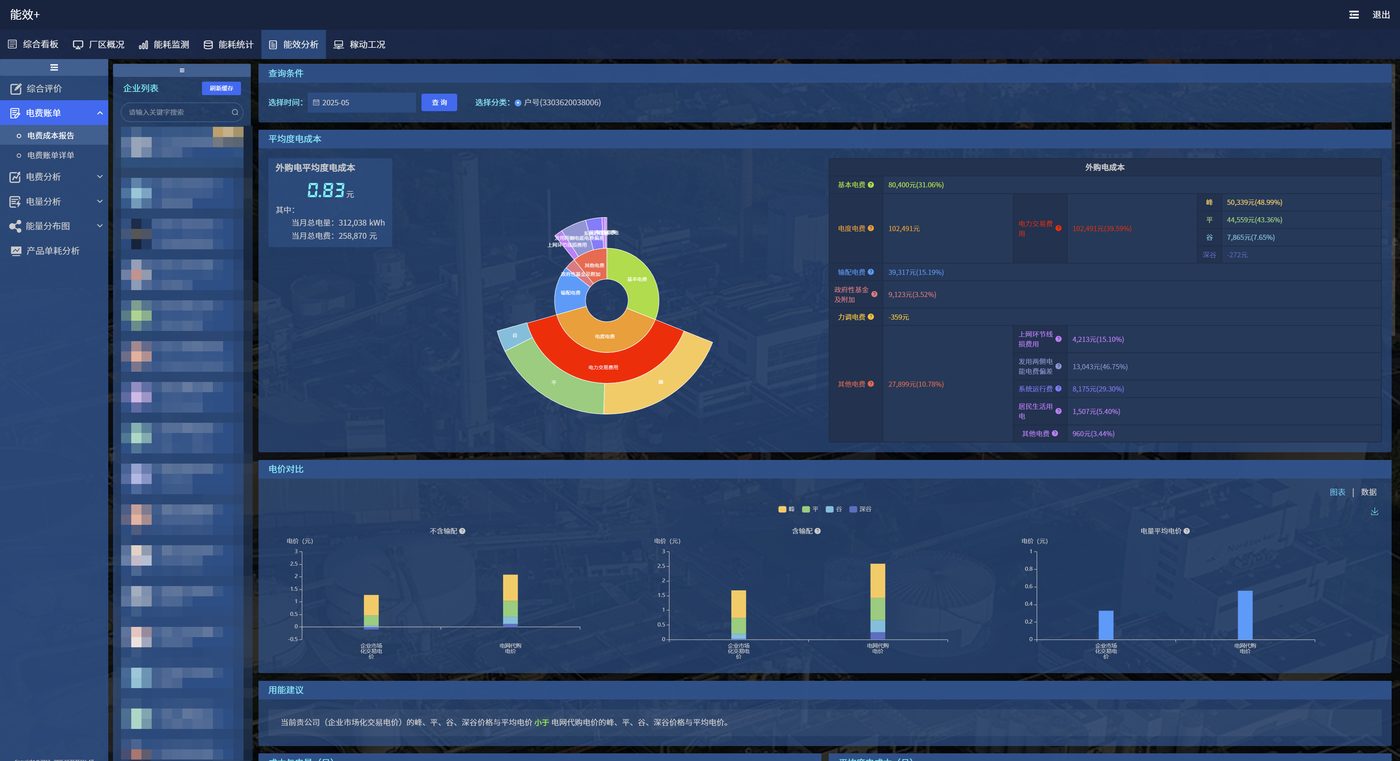Click the help icon next to 居民生活用电
The width and height of the screenshot is (1400, 761).
(x=1058, y=411)
